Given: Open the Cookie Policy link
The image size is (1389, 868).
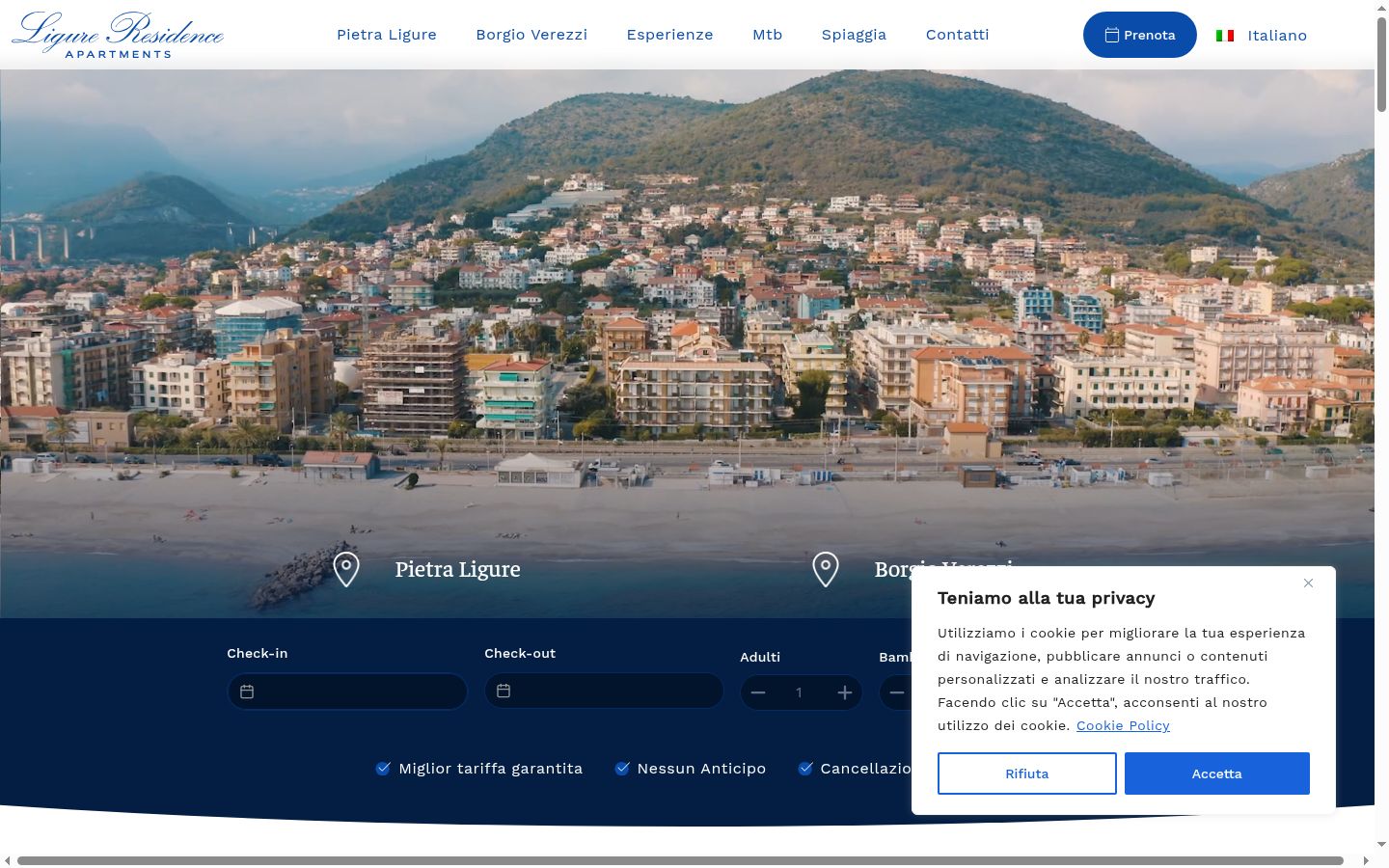Looking at the screenshot, I should [1123, 725].
